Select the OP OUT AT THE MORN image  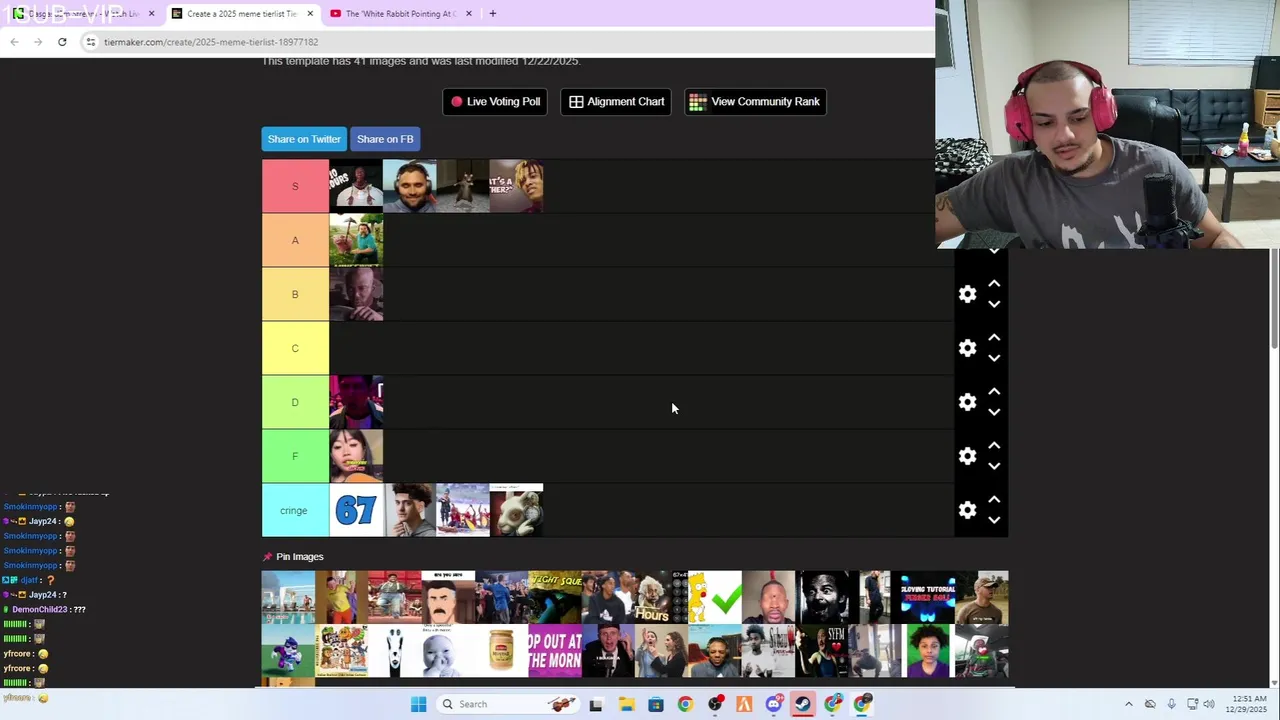coord(555,651)
